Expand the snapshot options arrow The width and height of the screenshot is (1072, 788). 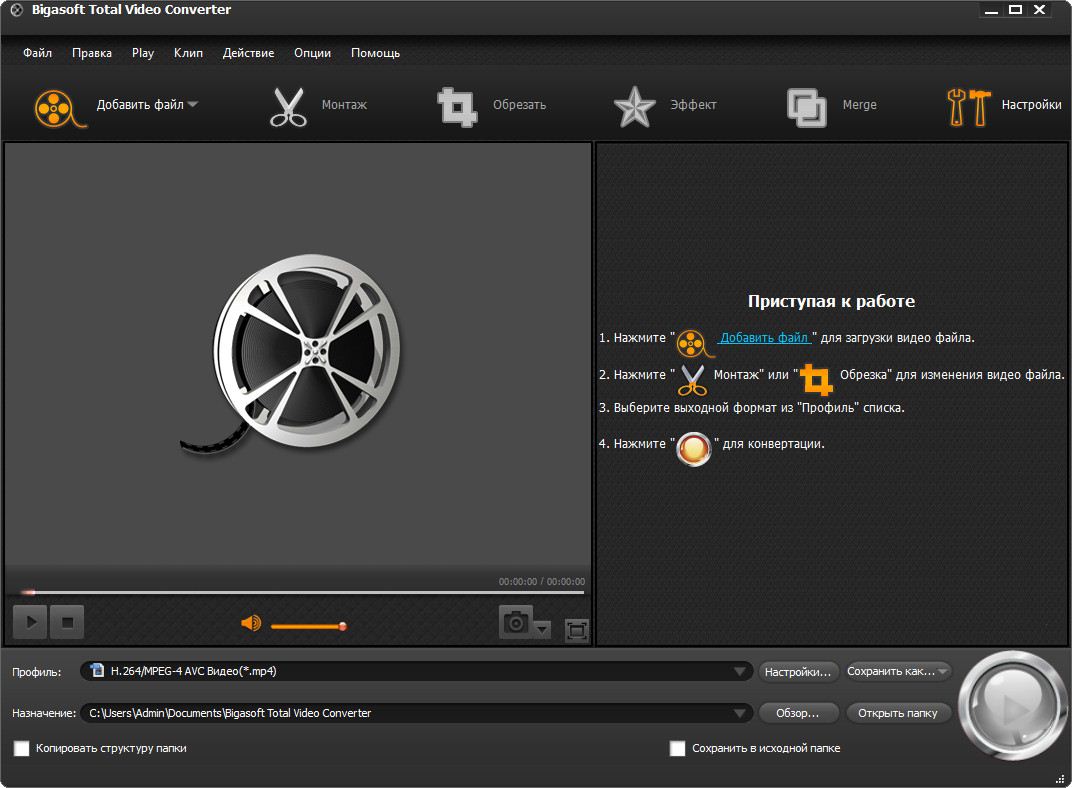click(x=542, y=629)
